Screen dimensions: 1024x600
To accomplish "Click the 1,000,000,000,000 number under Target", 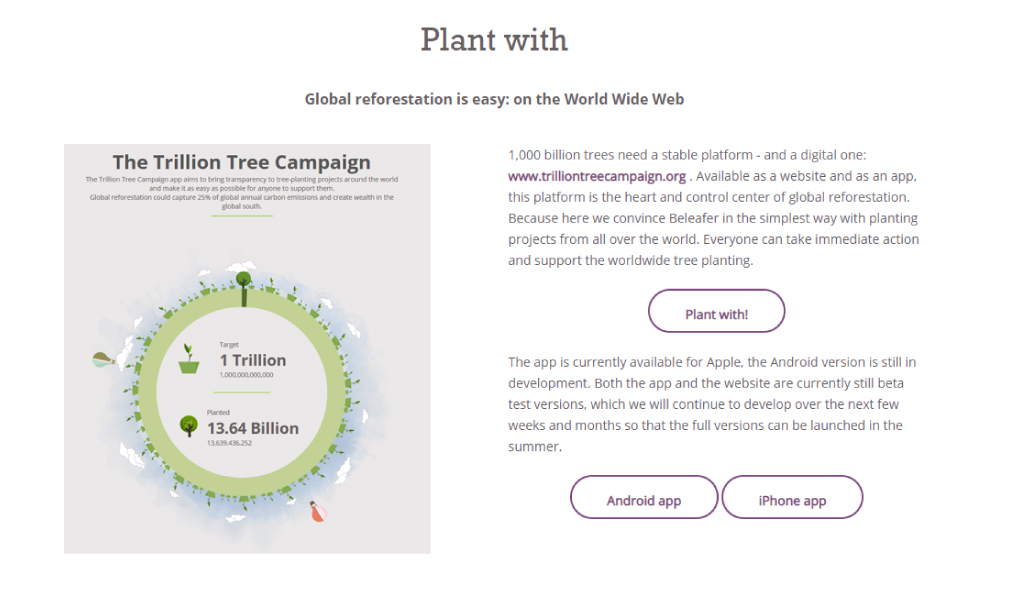I will (x=246, y=375).
